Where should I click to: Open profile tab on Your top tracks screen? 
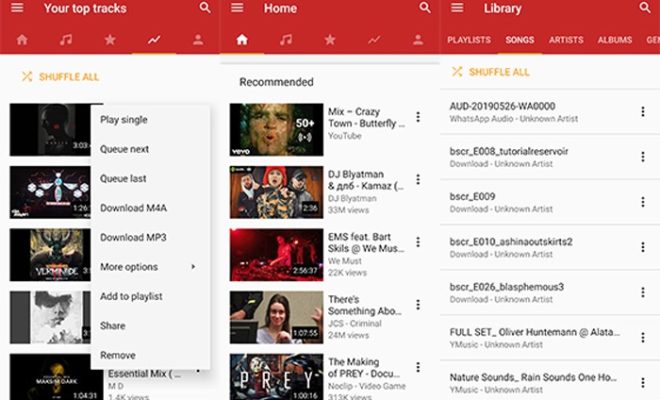pos(198,40)
